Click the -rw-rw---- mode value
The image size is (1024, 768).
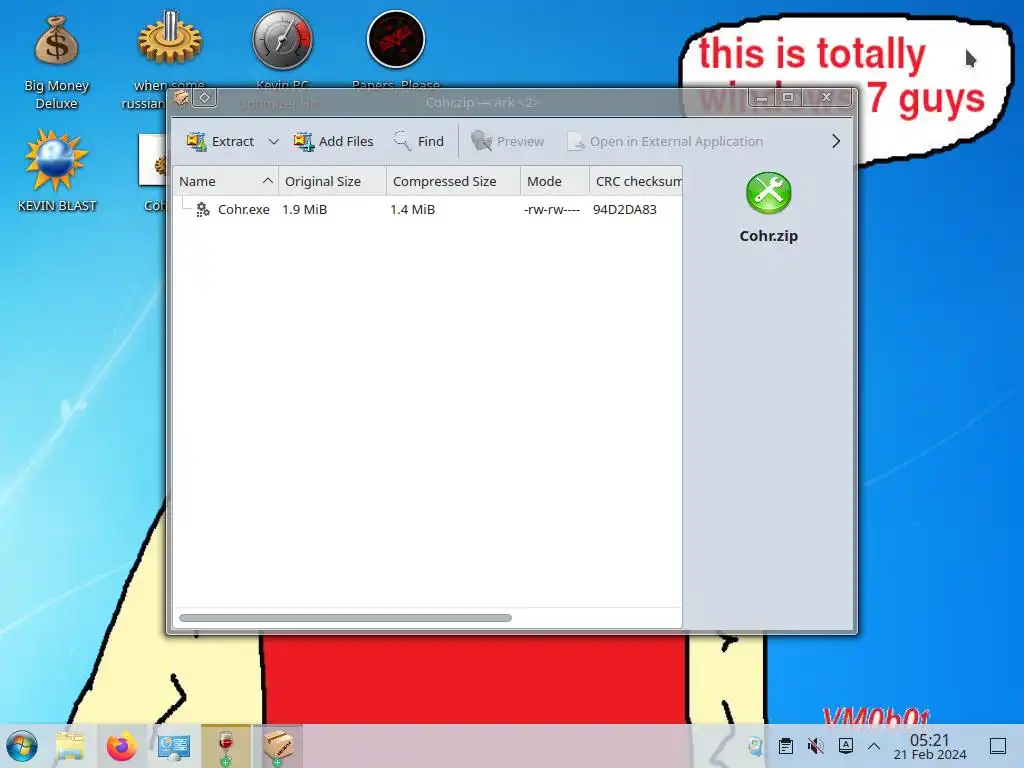pos(552,209)
